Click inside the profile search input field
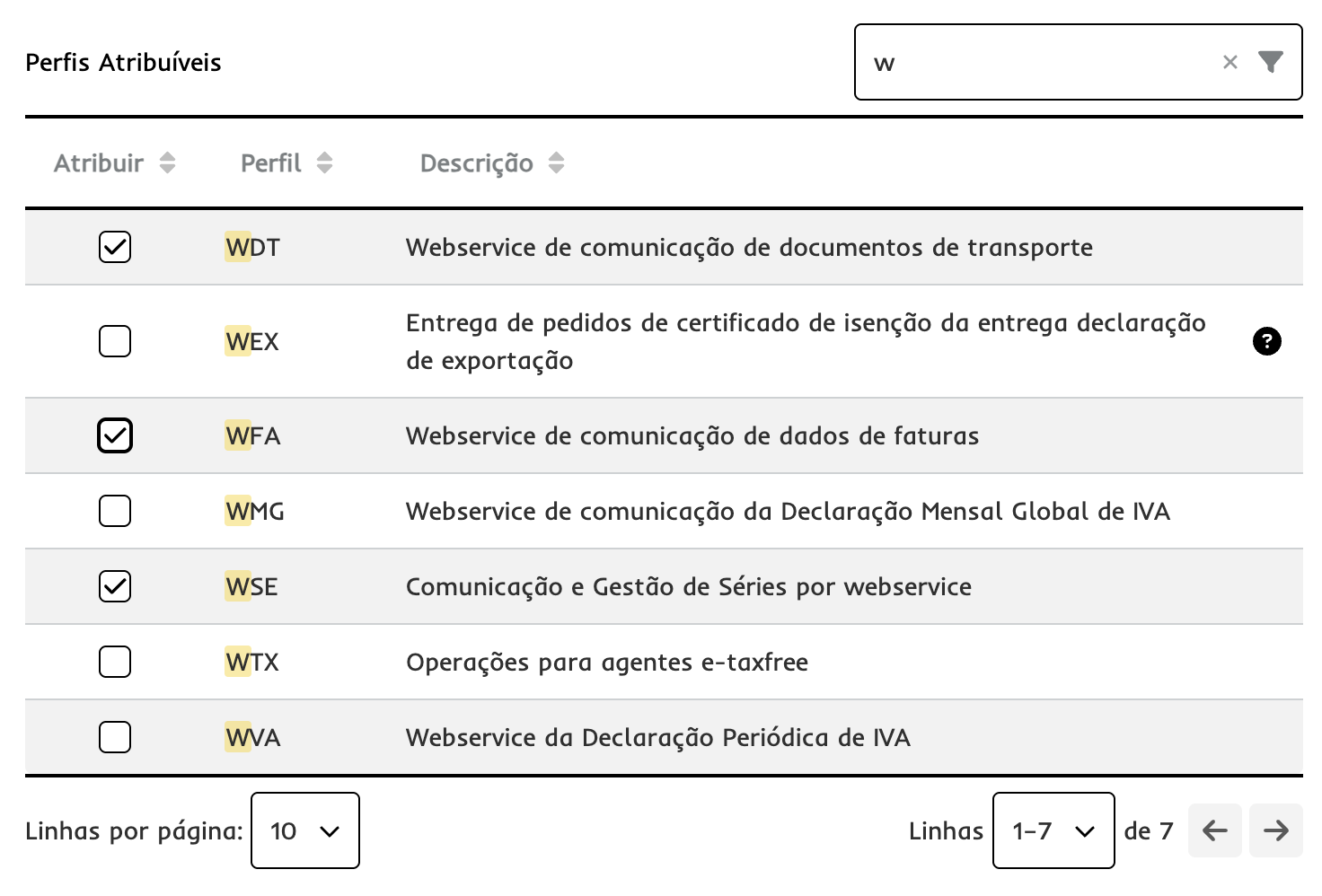1322x896 pixels. pos(1033,62)
